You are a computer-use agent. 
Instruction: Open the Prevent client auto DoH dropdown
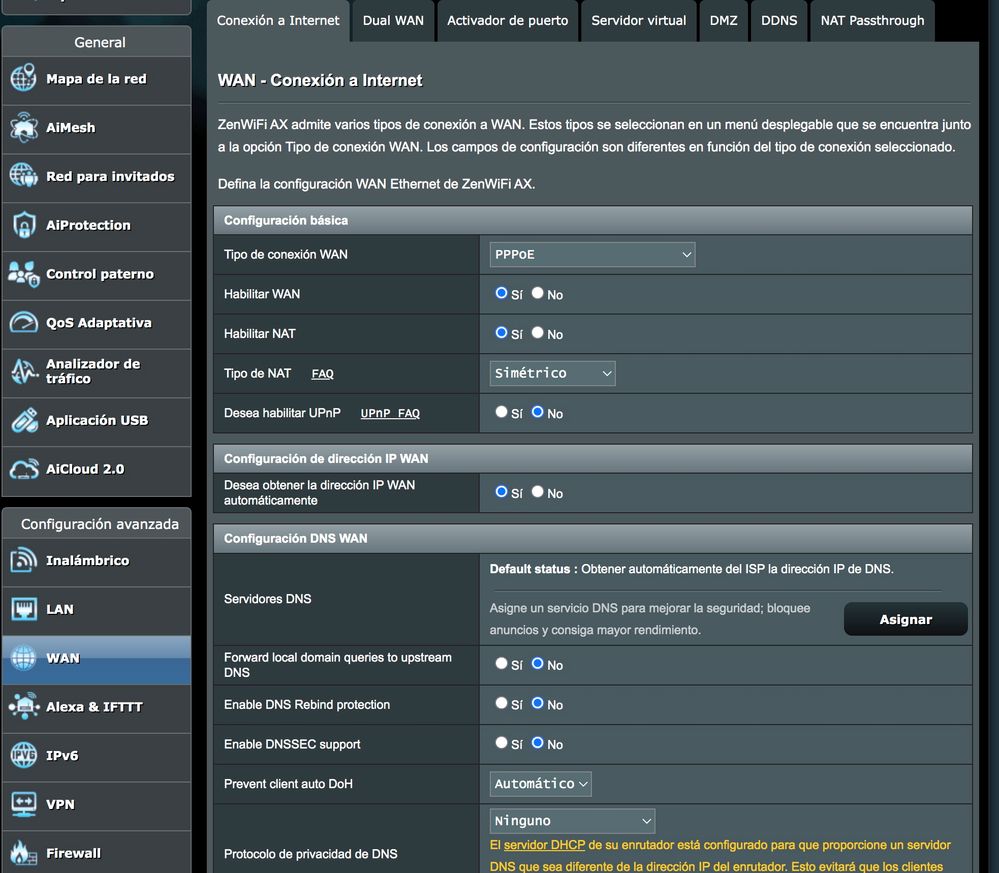click(x=540, y=784)
